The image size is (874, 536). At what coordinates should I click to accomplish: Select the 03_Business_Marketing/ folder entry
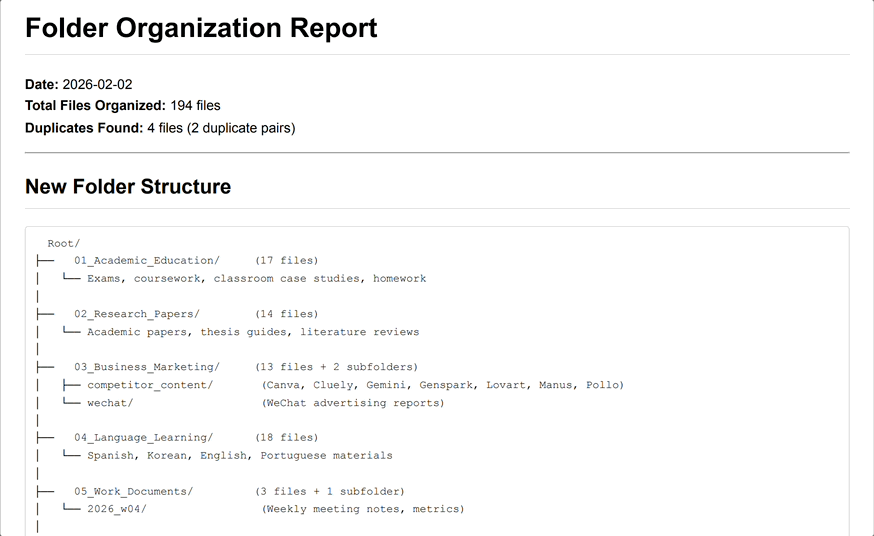pos(146,367)
